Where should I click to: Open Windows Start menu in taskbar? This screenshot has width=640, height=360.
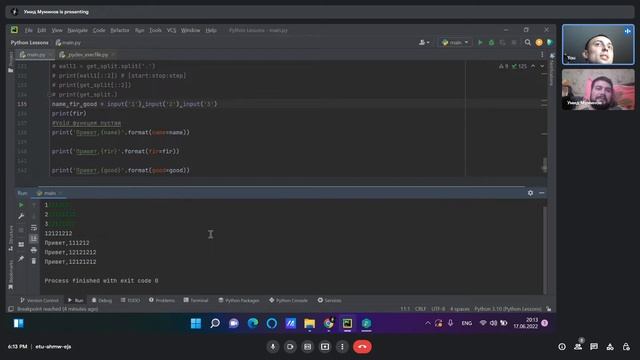(x=196, y=324)
